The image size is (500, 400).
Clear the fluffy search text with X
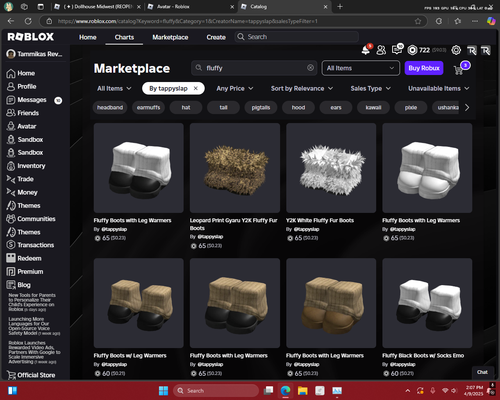coord(310,68)
